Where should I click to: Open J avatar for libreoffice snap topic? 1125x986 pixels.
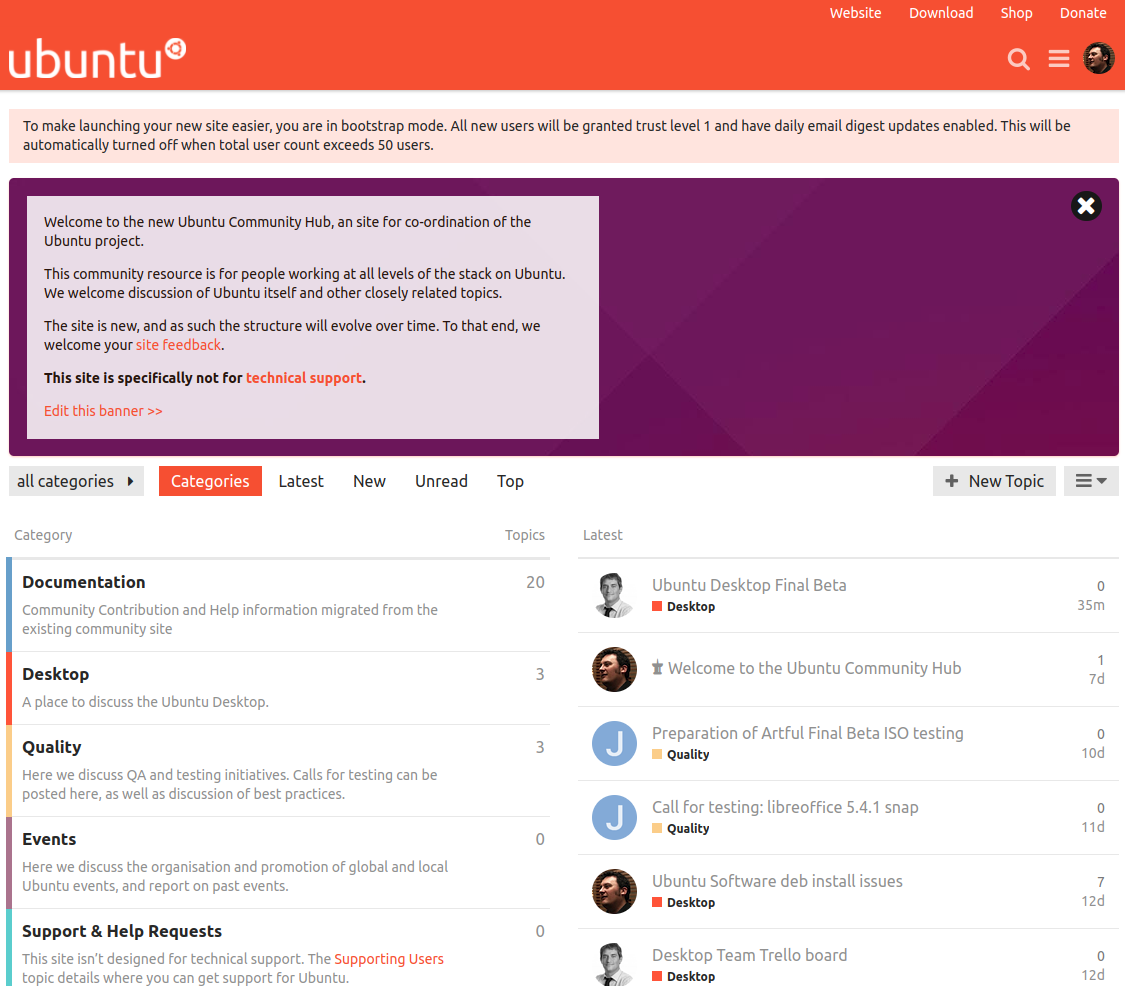pyautogui.click(x=614, y=817)
